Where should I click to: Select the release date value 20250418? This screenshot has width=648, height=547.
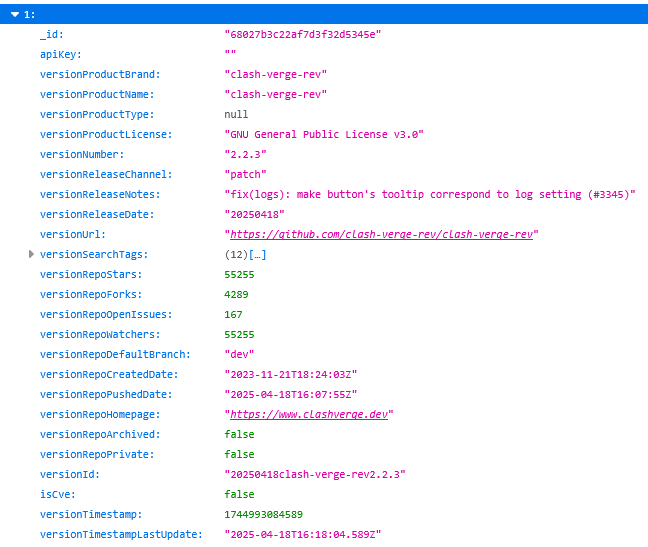click(x=255, y=214)
